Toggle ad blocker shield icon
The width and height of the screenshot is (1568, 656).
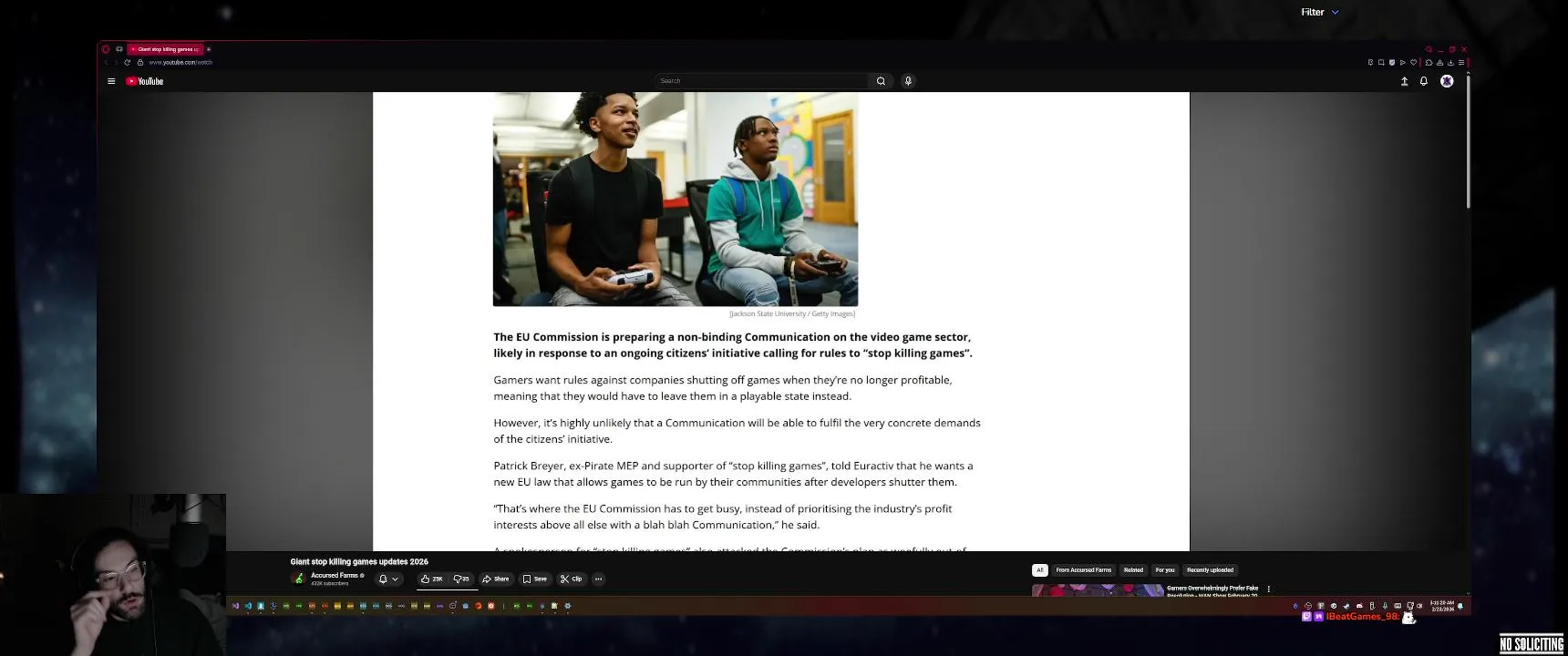coord(1392,63)
